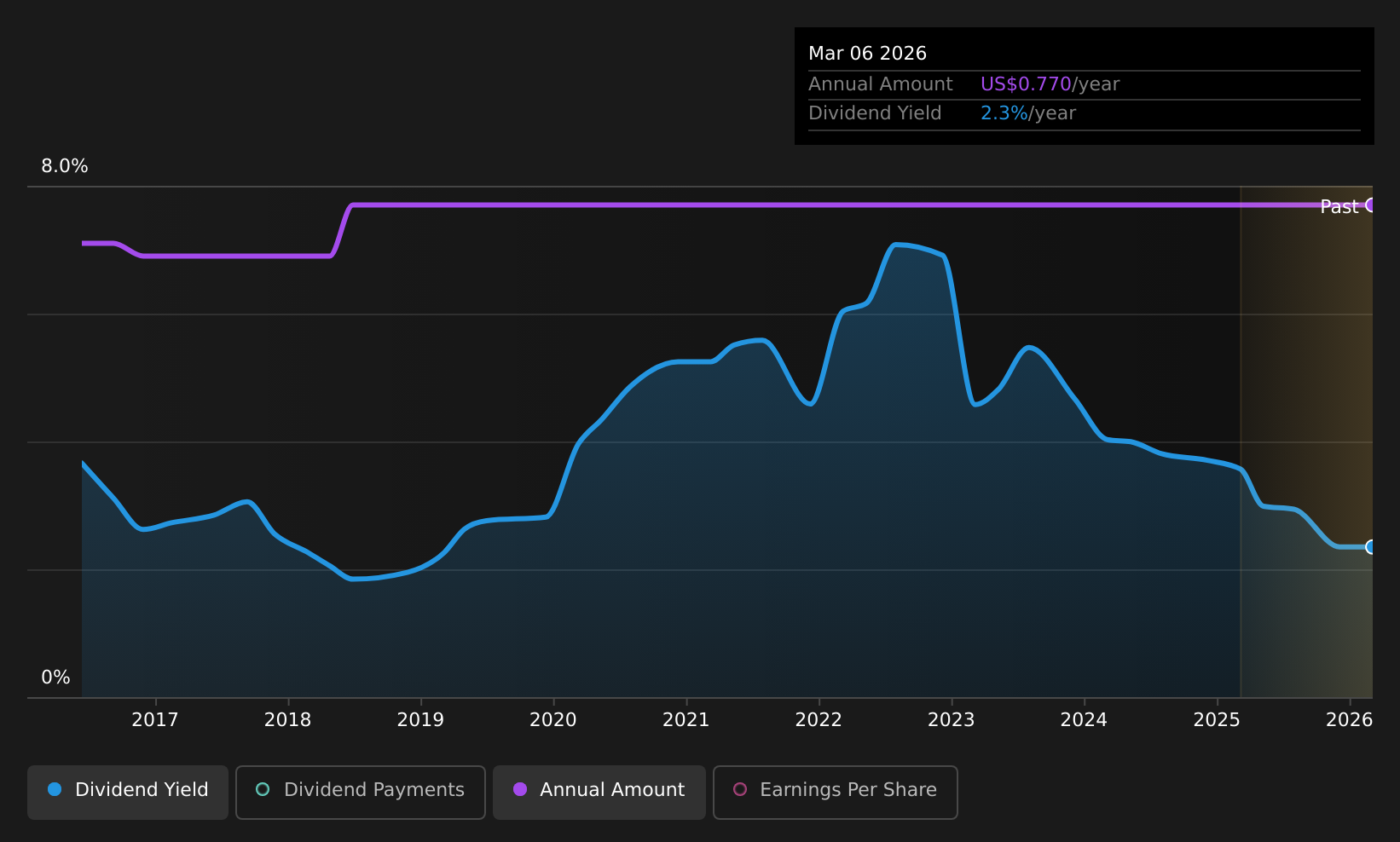This screenshot has height=842, width=1400.
Task: Click the 2022 x-axis label
Action: 819,720
